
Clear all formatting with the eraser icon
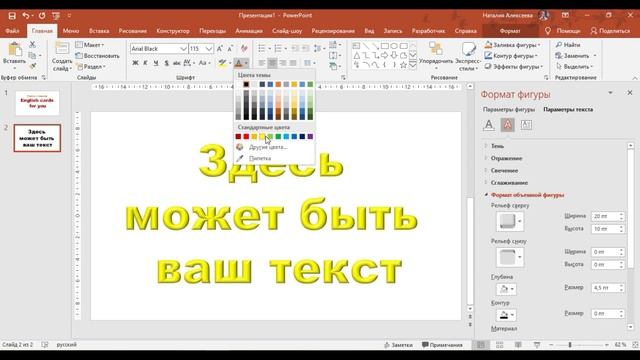[244, 49]
